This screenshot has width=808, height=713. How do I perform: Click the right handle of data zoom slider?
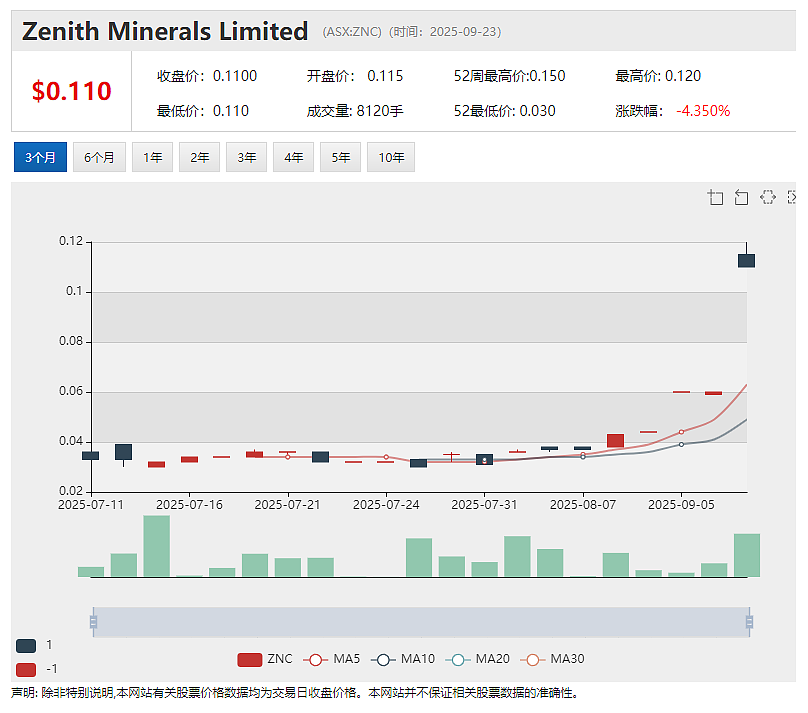[749, 622]
